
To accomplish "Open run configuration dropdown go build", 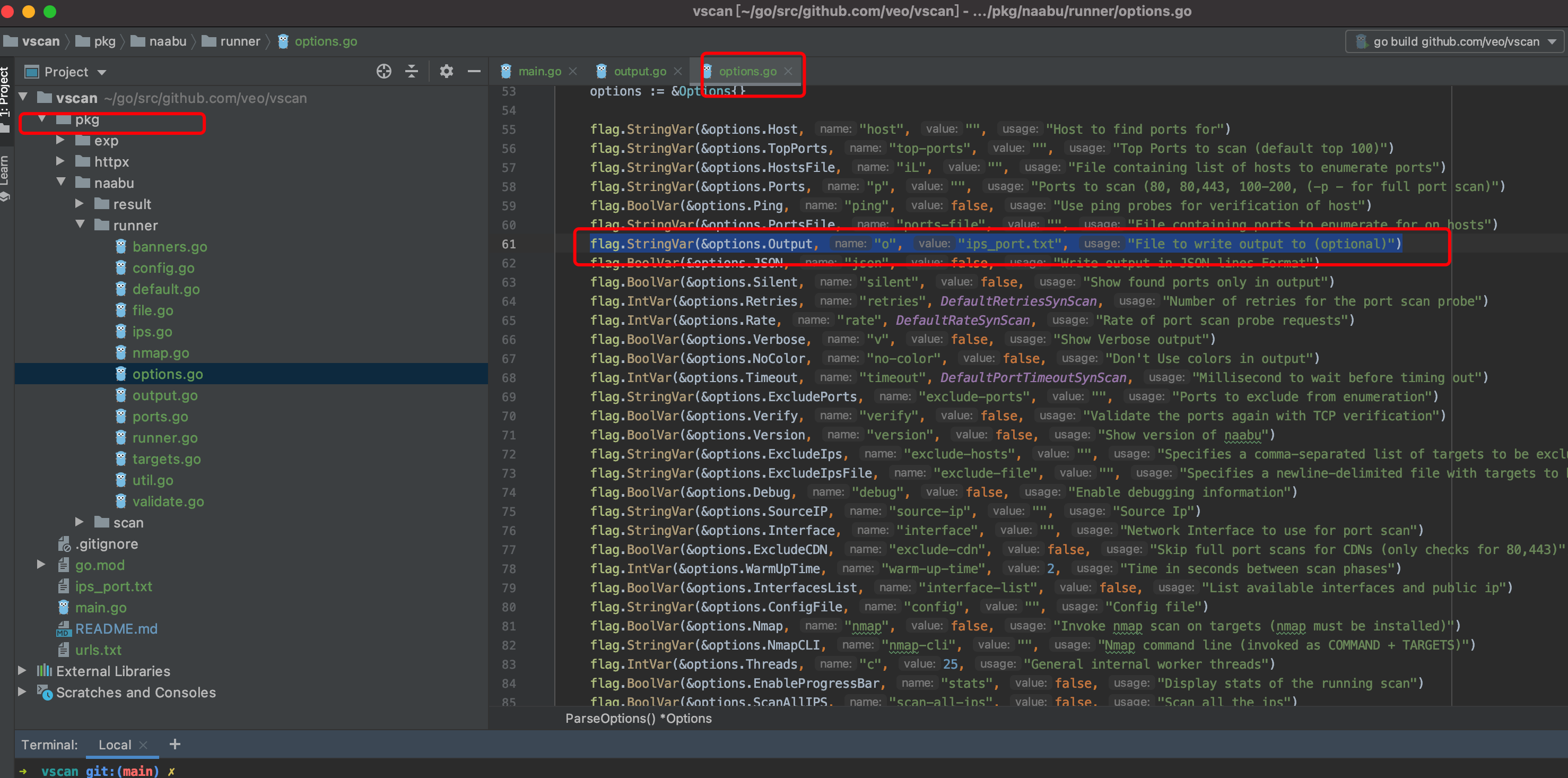I will tap(1454, 41).
